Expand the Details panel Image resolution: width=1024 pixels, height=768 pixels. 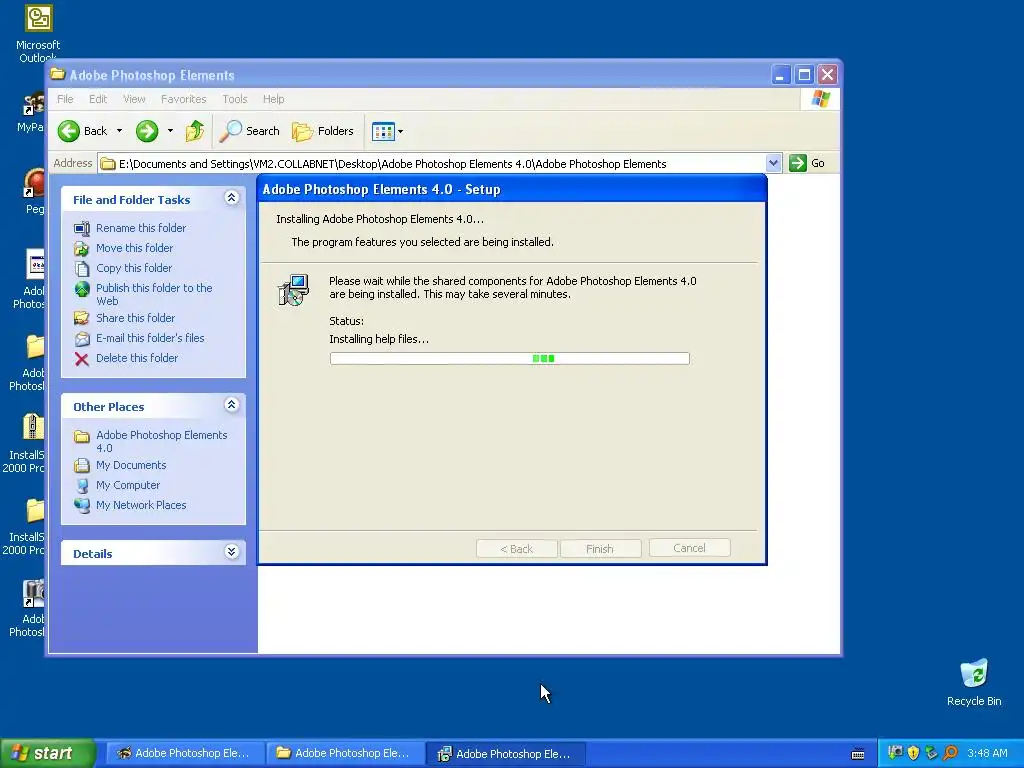(231, 552)
